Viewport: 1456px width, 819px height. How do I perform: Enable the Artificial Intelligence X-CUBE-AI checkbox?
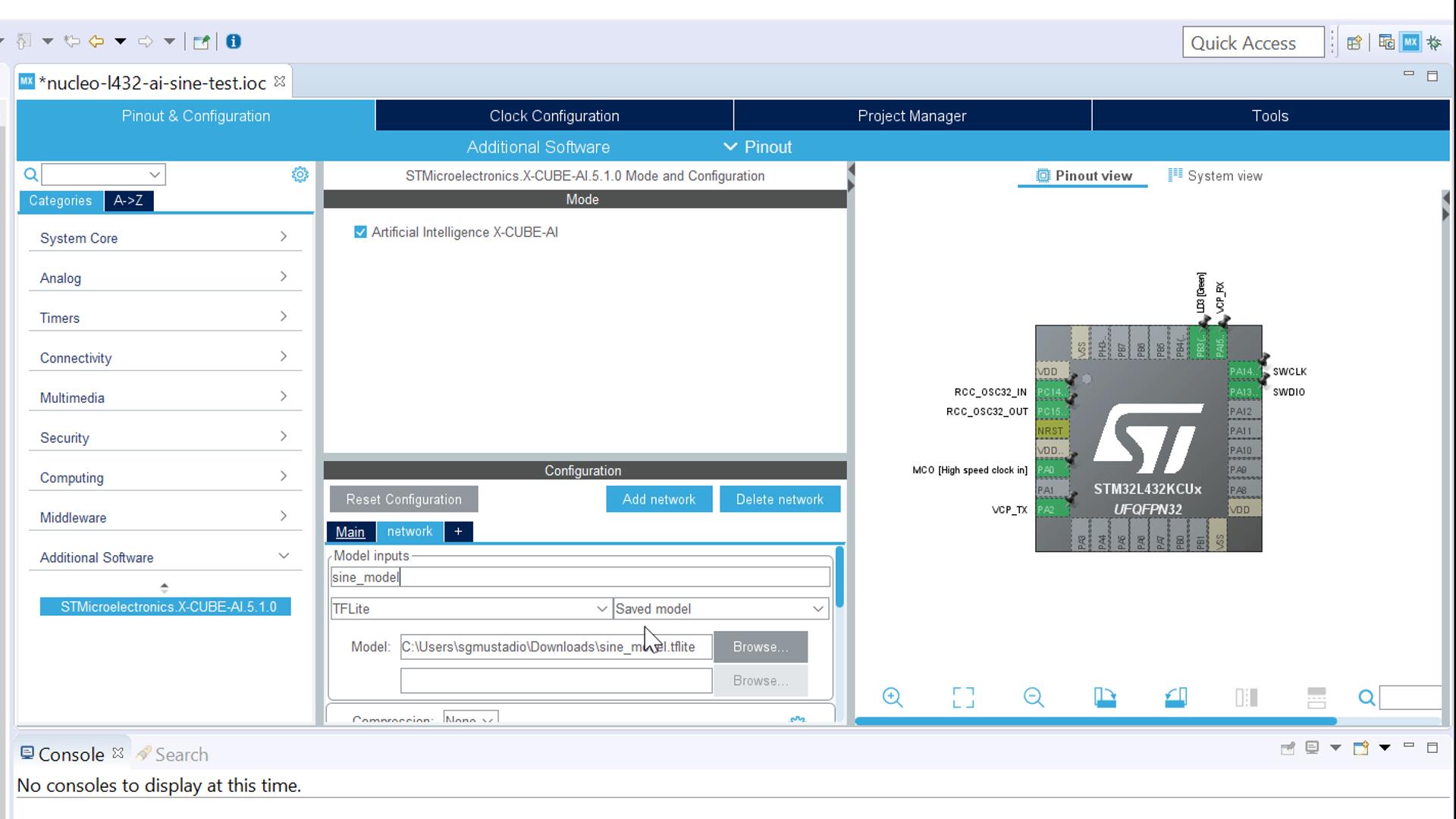pyautogui.click(x=360, y=232)
